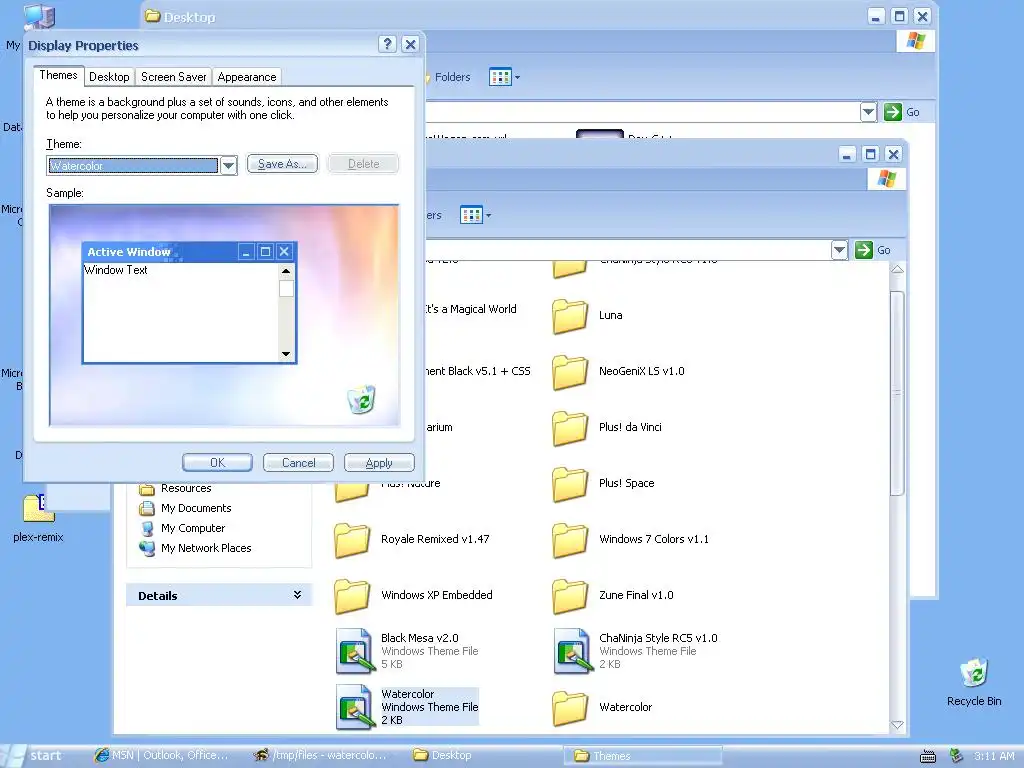Open the Theme dropdown arrow
Image resolution: width=1024 pixels, height=768 pixels.
[x=228, y=166]
